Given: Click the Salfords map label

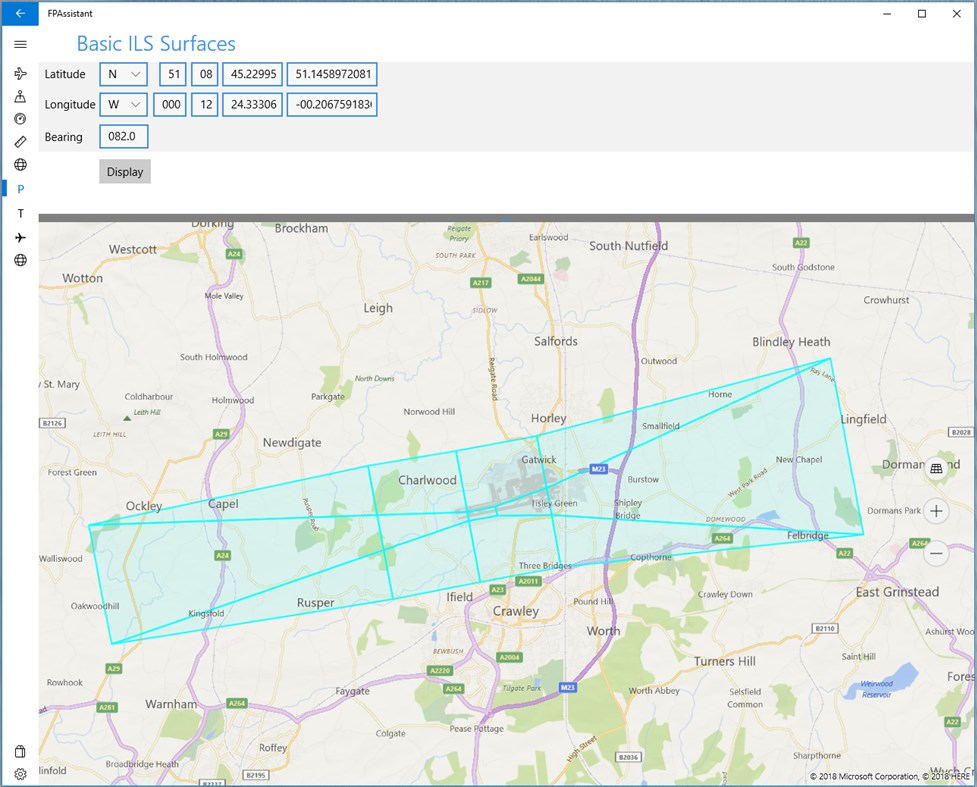Looking at the screenshot, I should pyautogui.click(x=556, y=341).
